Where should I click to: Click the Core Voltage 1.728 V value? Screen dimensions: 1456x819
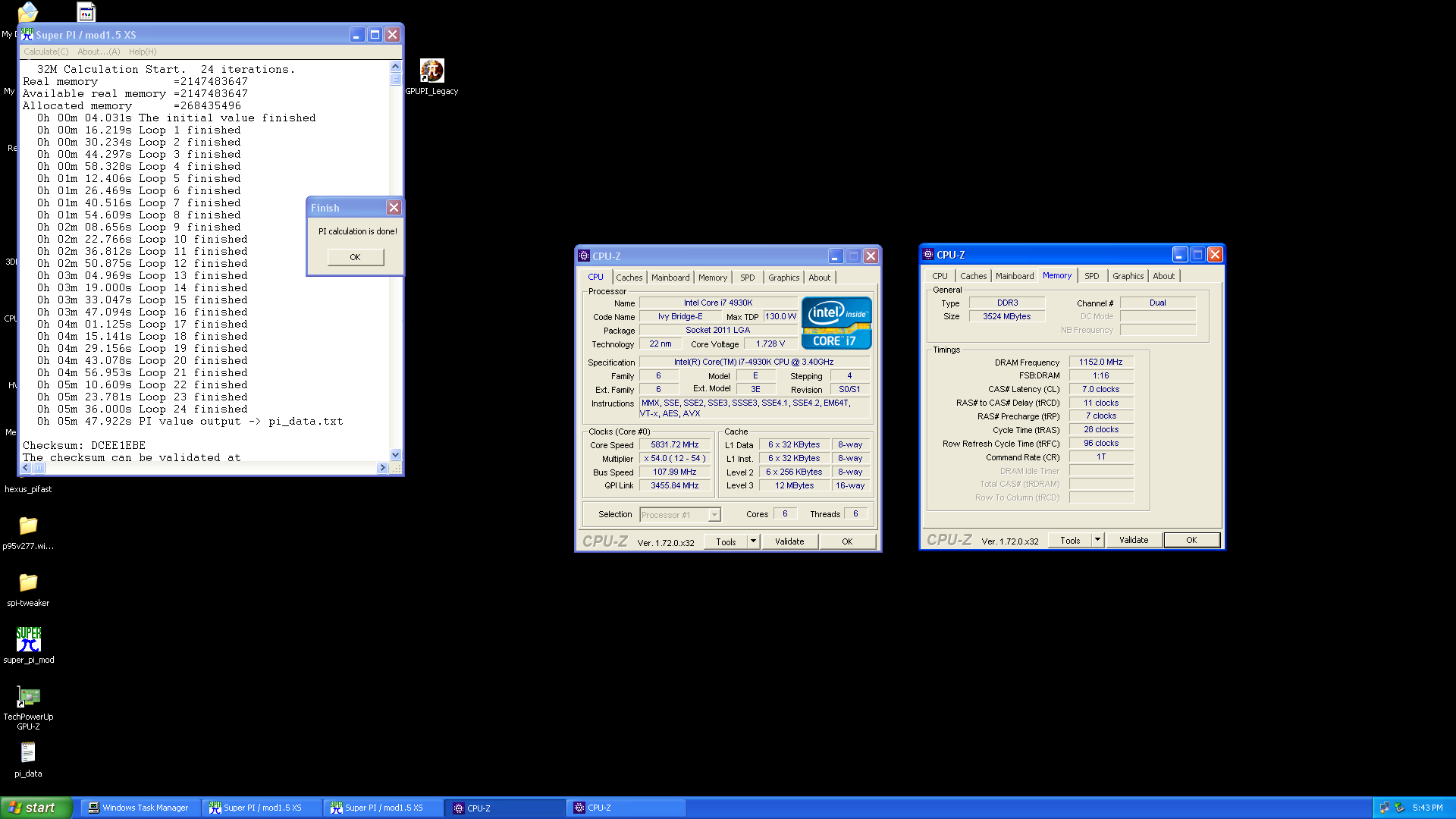770,344
